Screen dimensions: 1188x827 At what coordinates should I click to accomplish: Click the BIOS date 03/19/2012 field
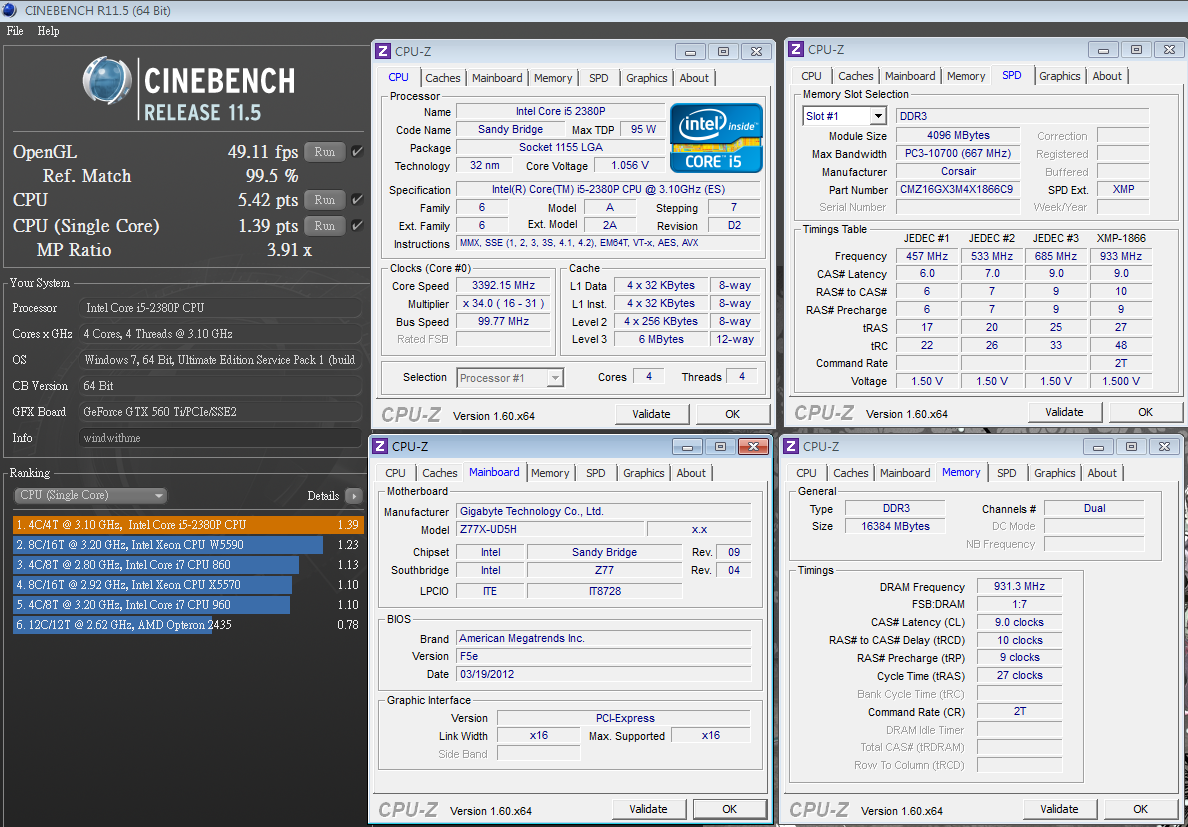pyautogui.click(x=604, y=674)
